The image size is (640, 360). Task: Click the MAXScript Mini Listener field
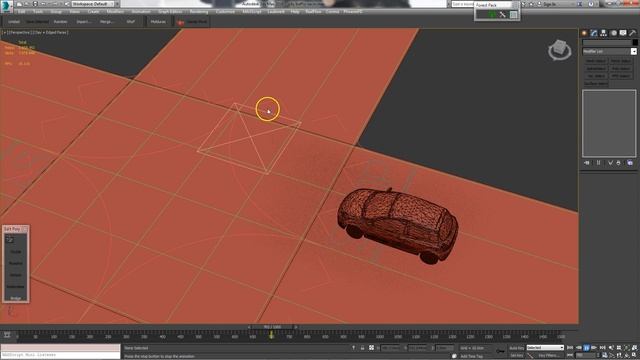tap(60, 355)
